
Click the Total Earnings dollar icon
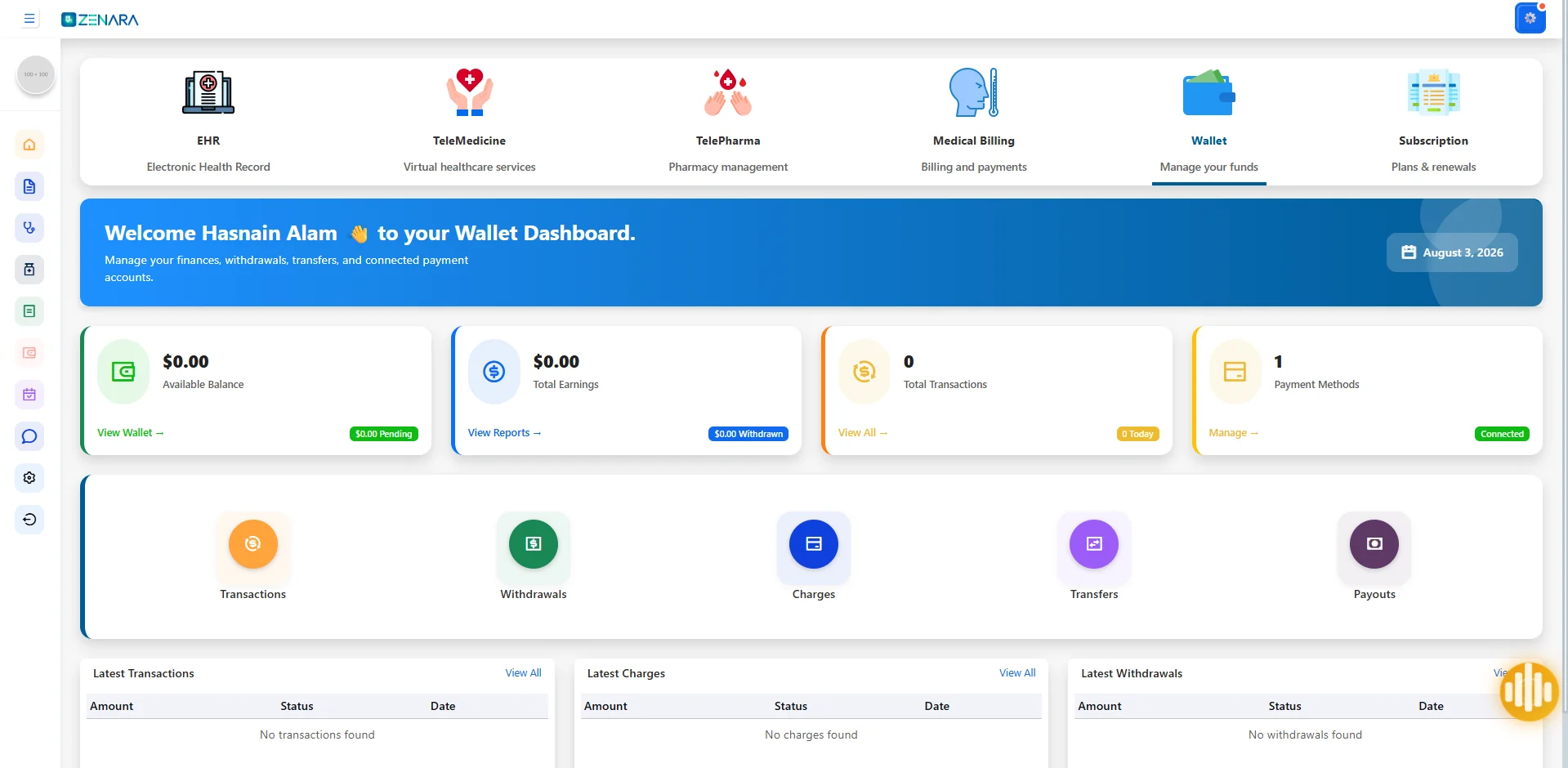coord(494,372)
